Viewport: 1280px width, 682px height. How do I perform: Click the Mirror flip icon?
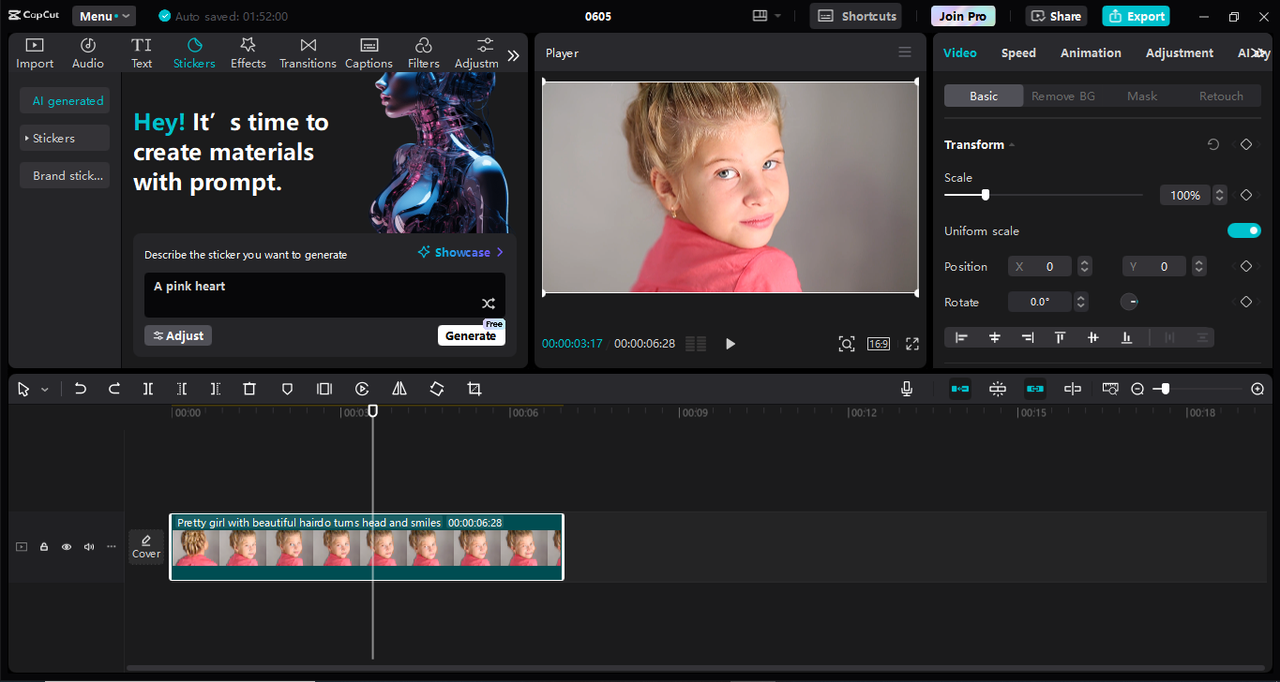(x=399, y=389)
